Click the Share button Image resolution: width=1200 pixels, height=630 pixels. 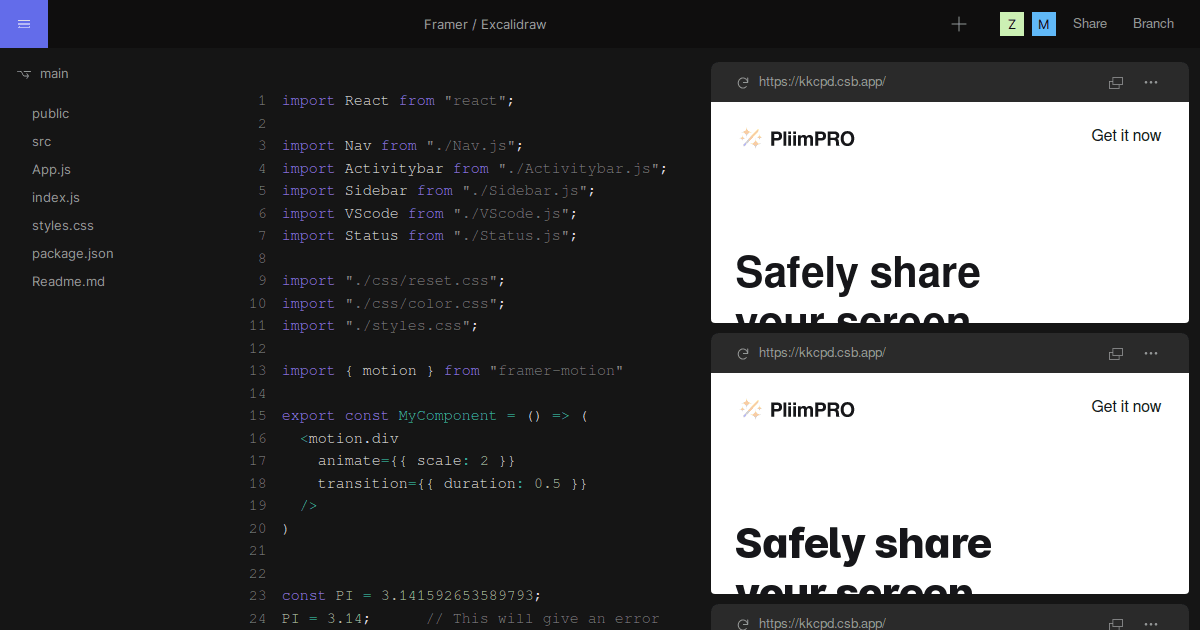click(1089, 23)
